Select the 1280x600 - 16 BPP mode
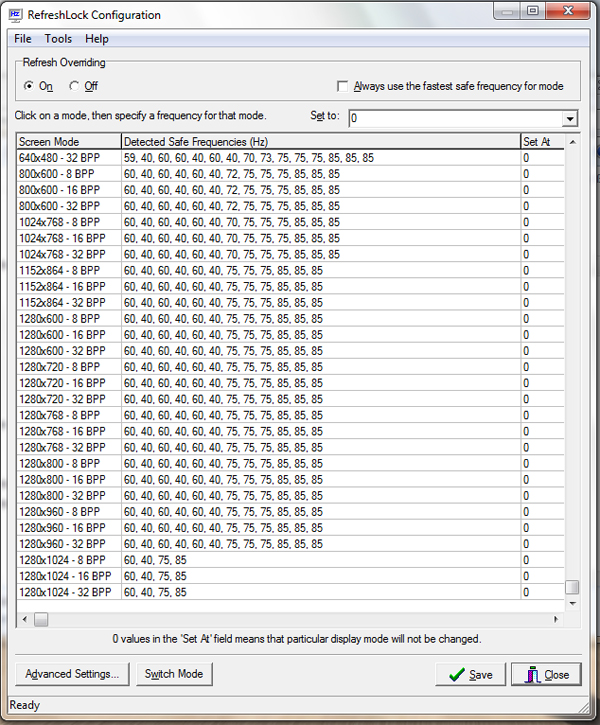Image resolution: width=600 pixels, height=725 pixels. pyautogui.click(x=290, y=335)
